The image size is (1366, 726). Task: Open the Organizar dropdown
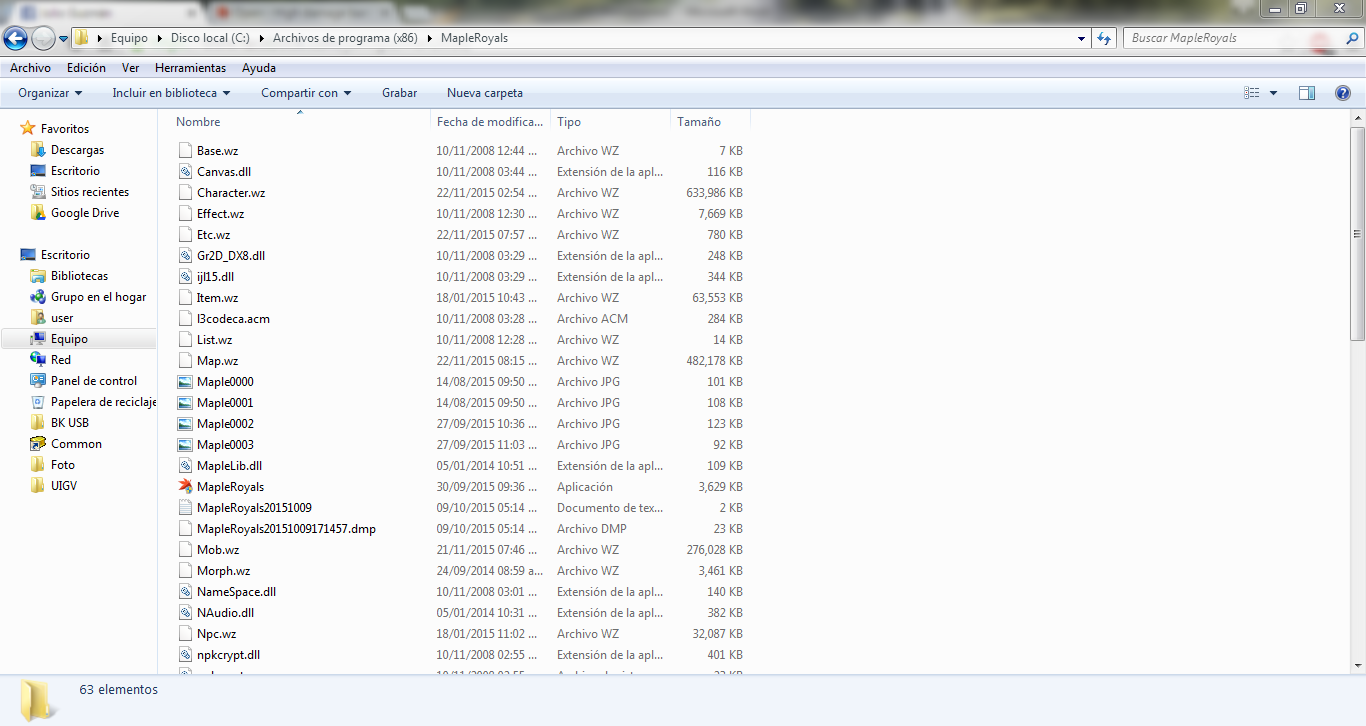click(x=50, y=93)
